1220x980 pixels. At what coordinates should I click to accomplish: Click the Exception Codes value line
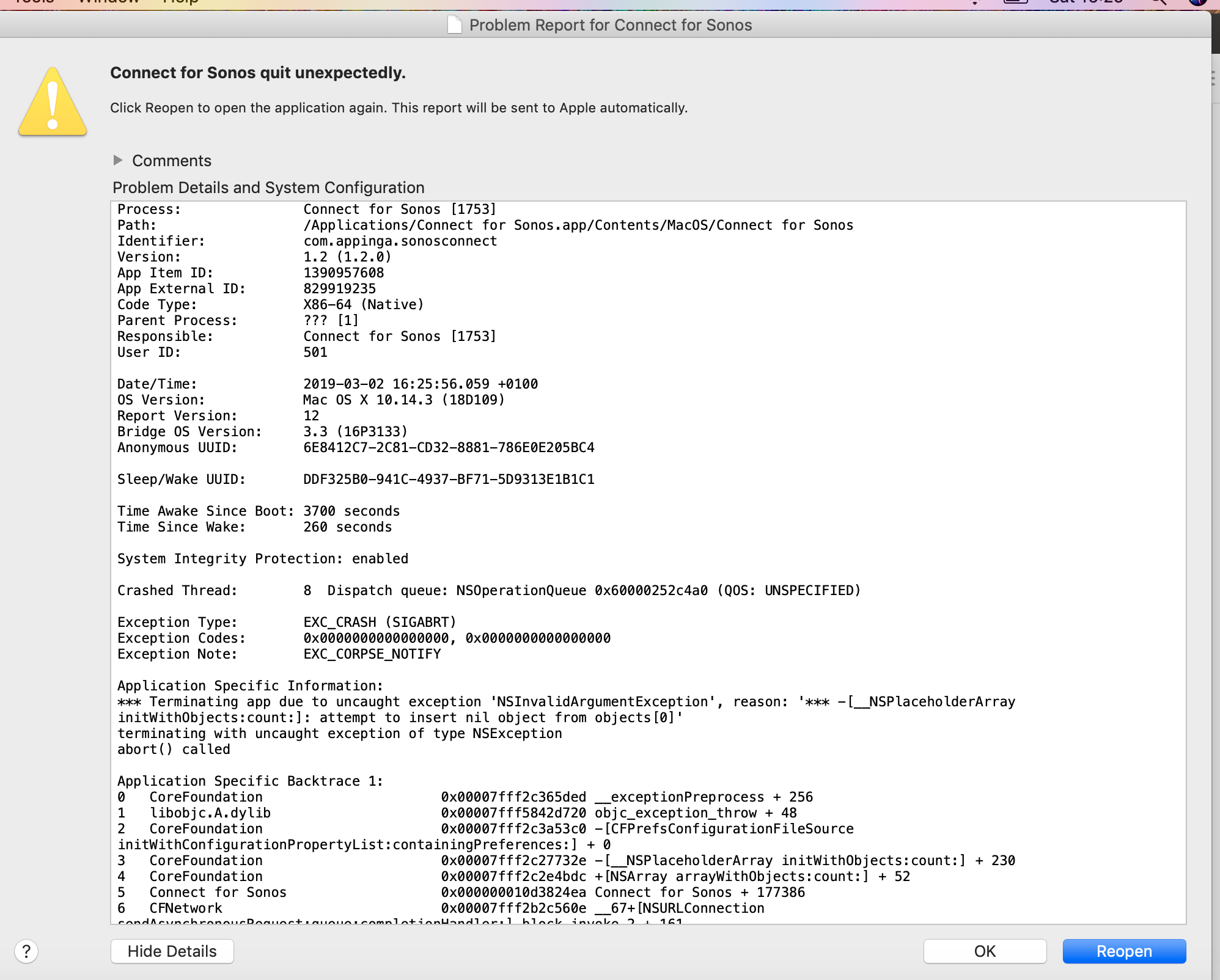pos(457,638)
